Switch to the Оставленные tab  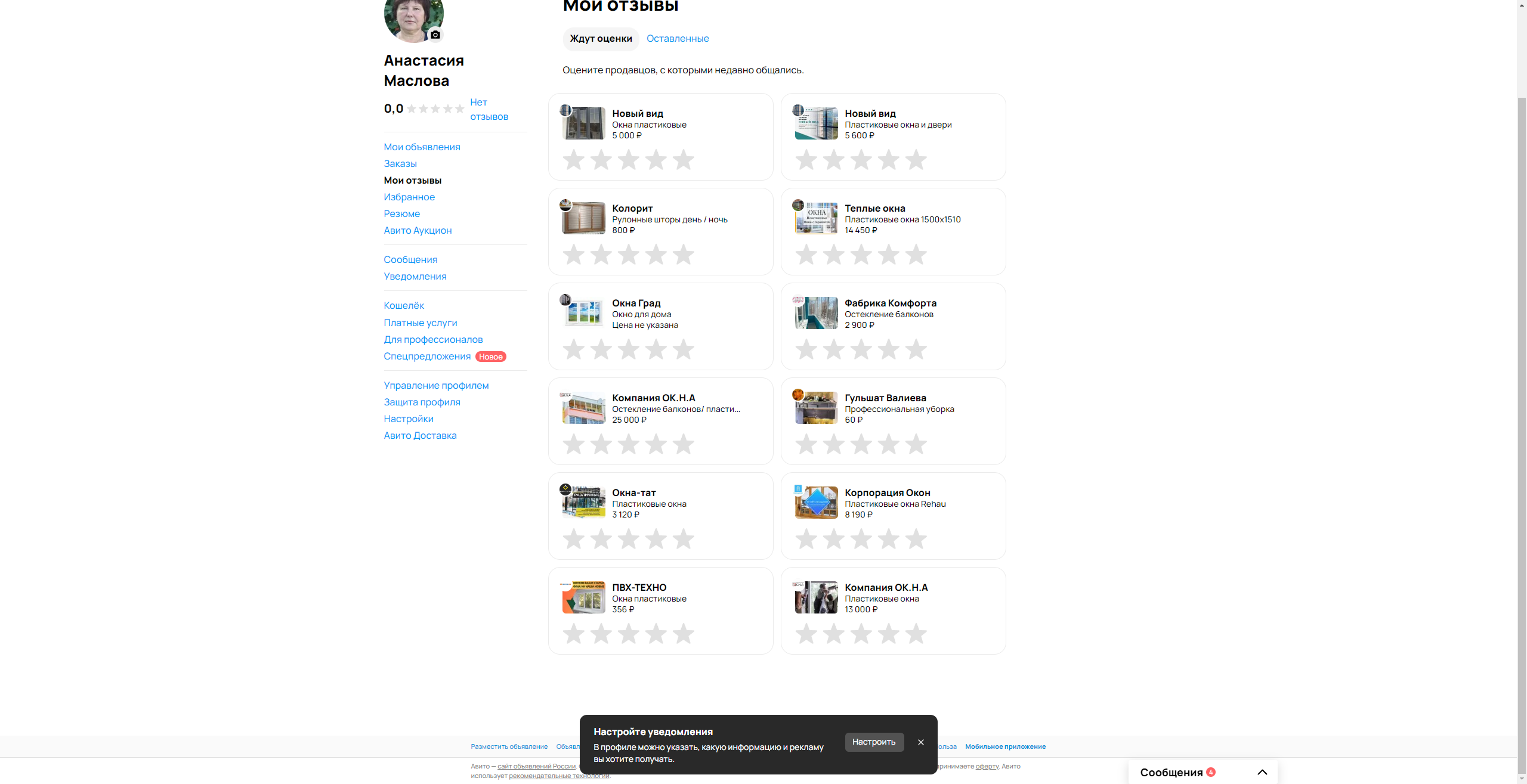click(x=678, y=39)
